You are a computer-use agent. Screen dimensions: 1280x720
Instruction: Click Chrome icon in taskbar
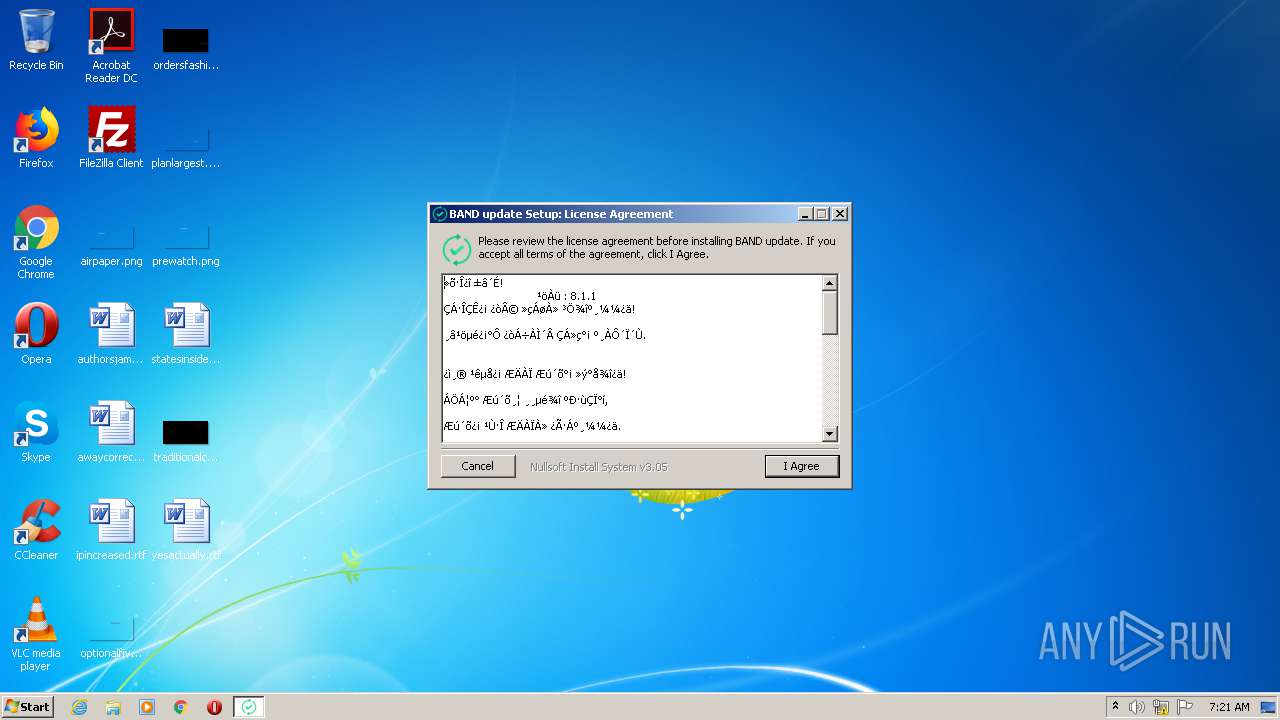pos(181,707)
